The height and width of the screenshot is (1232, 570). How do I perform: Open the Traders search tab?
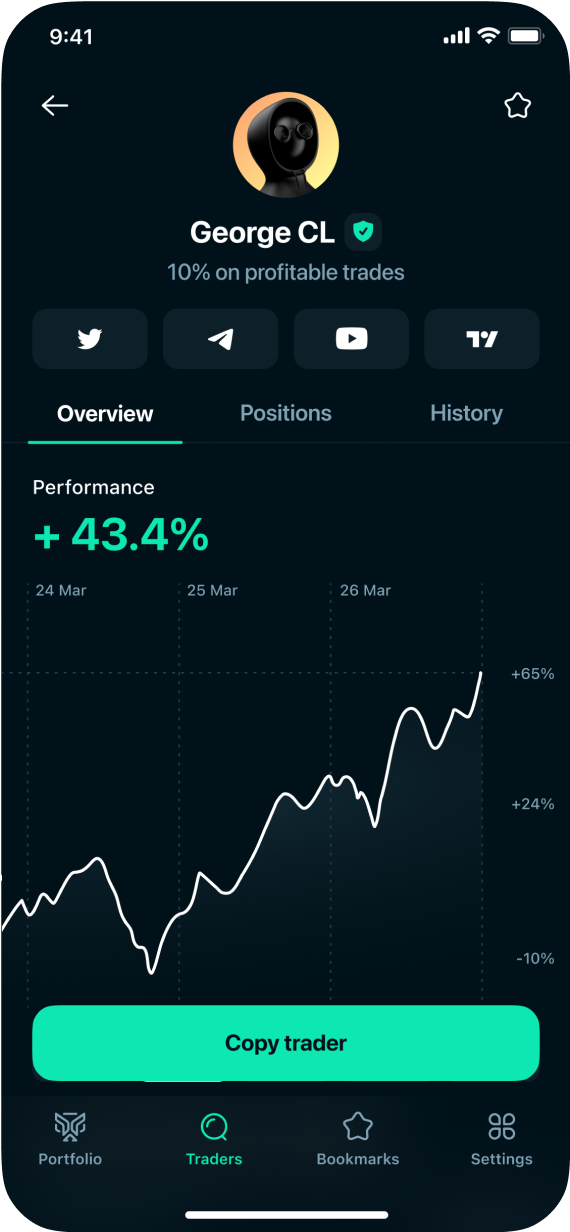click(x=214, y=1138)
